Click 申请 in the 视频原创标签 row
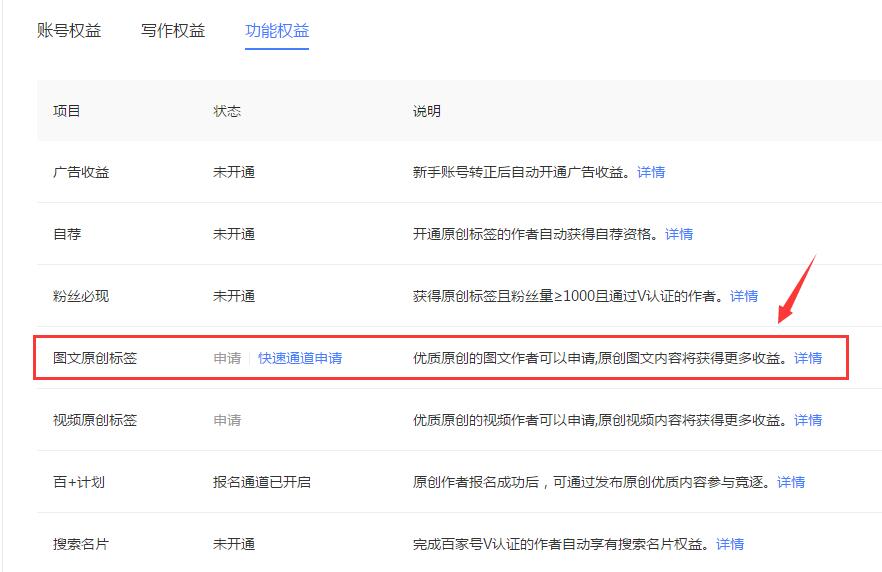The width and height of the screenshot is (882, 572). (x=227, y=420)
